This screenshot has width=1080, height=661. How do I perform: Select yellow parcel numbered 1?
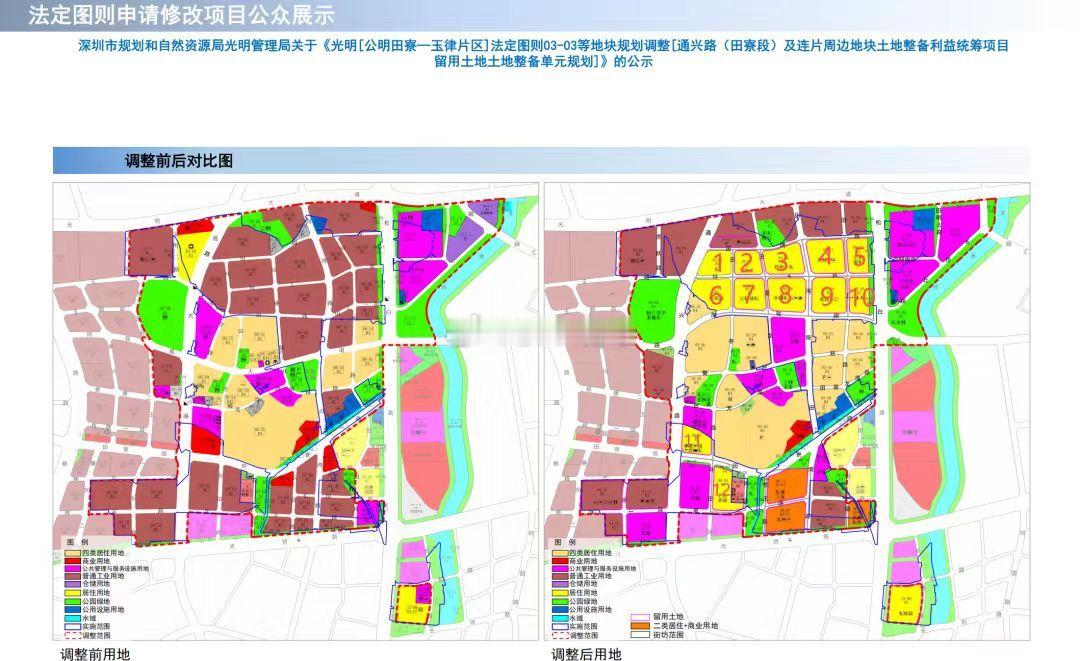716,262
